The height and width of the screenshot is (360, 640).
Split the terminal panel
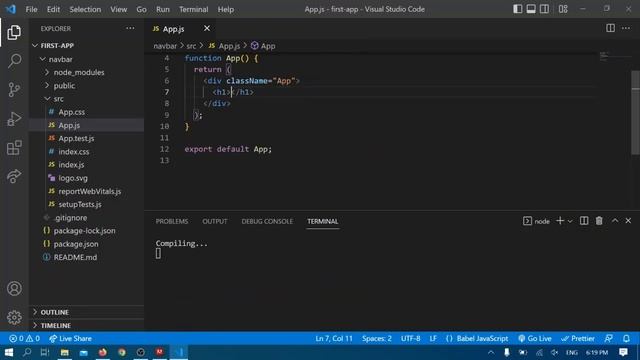[584, 221]
